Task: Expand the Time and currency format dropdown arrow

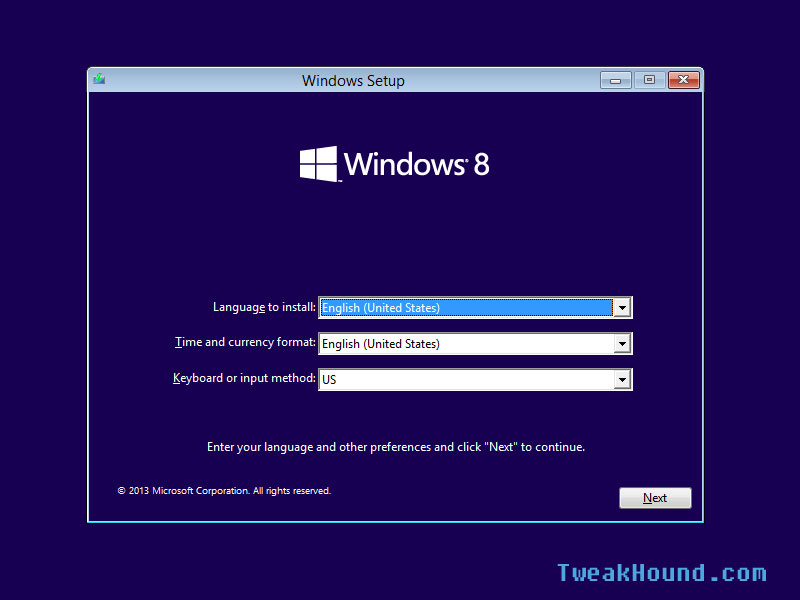Action: (x=622, y=343)
